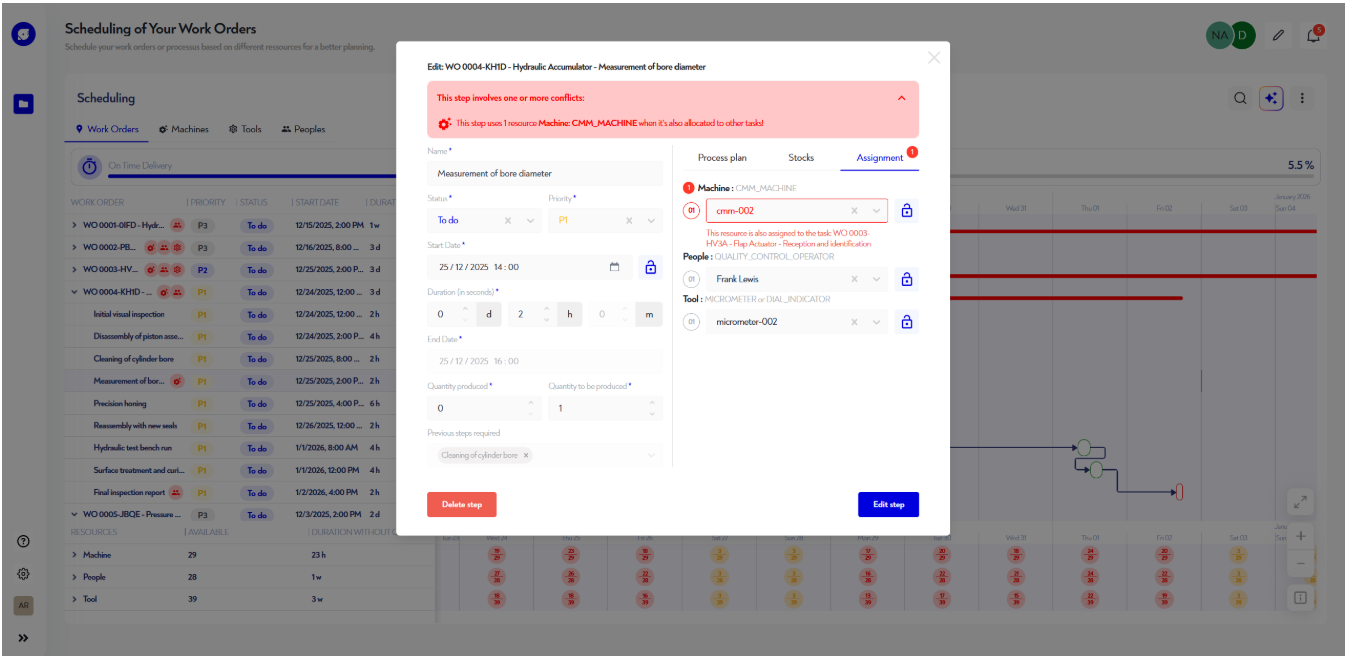Lock the micrometer-002 tool assignment
Screen dimensions: 1348x658
(x=906, y=321)
